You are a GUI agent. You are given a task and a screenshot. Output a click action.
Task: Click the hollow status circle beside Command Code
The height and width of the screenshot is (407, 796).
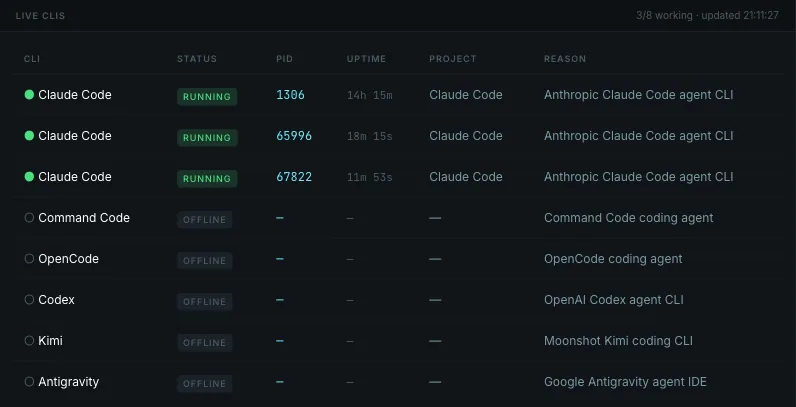point(29,218)
